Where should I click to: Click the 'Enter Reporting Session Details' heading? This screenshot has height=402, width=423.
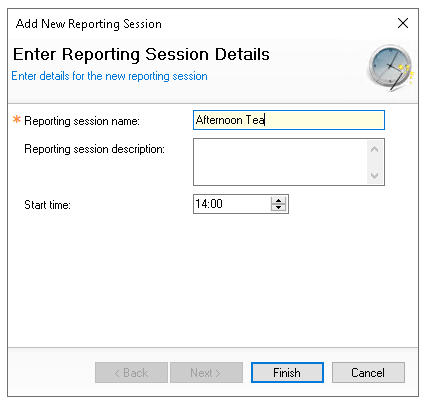pyautogui.click(x=141, y=54)
